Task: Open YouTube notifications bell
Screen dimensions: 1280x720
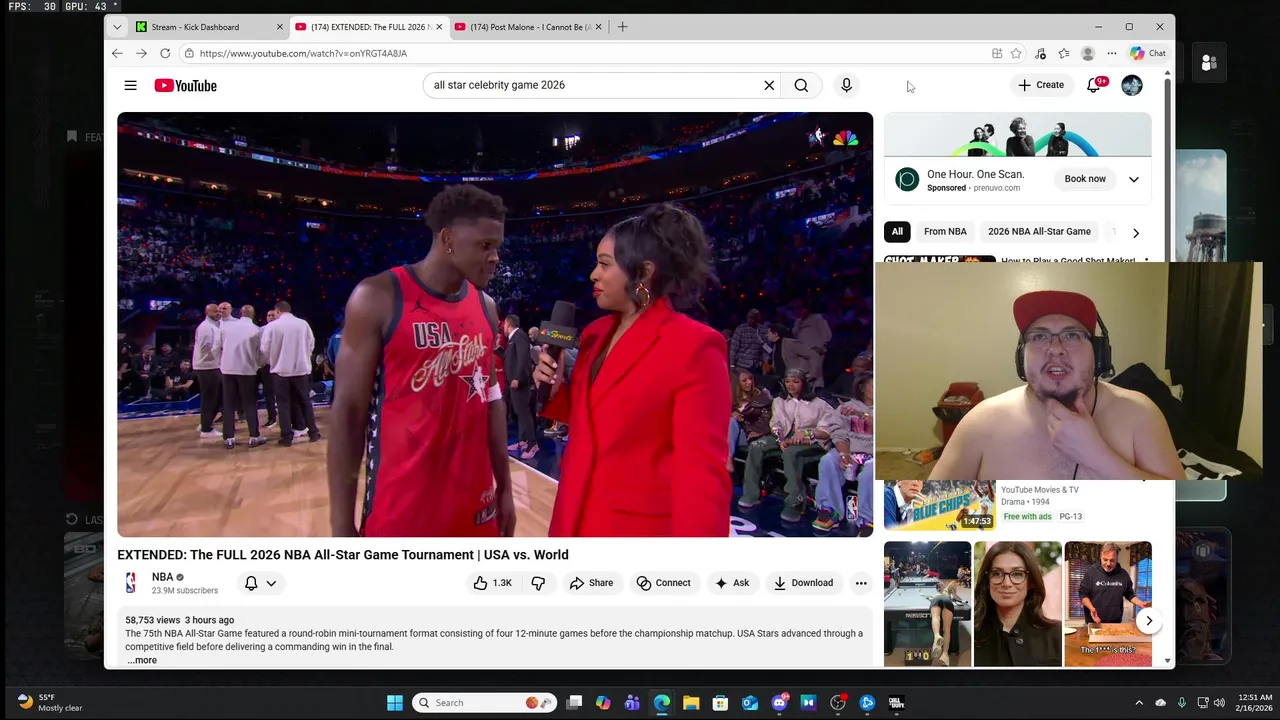Action: pyautogui.click(x=1093, y=85)
